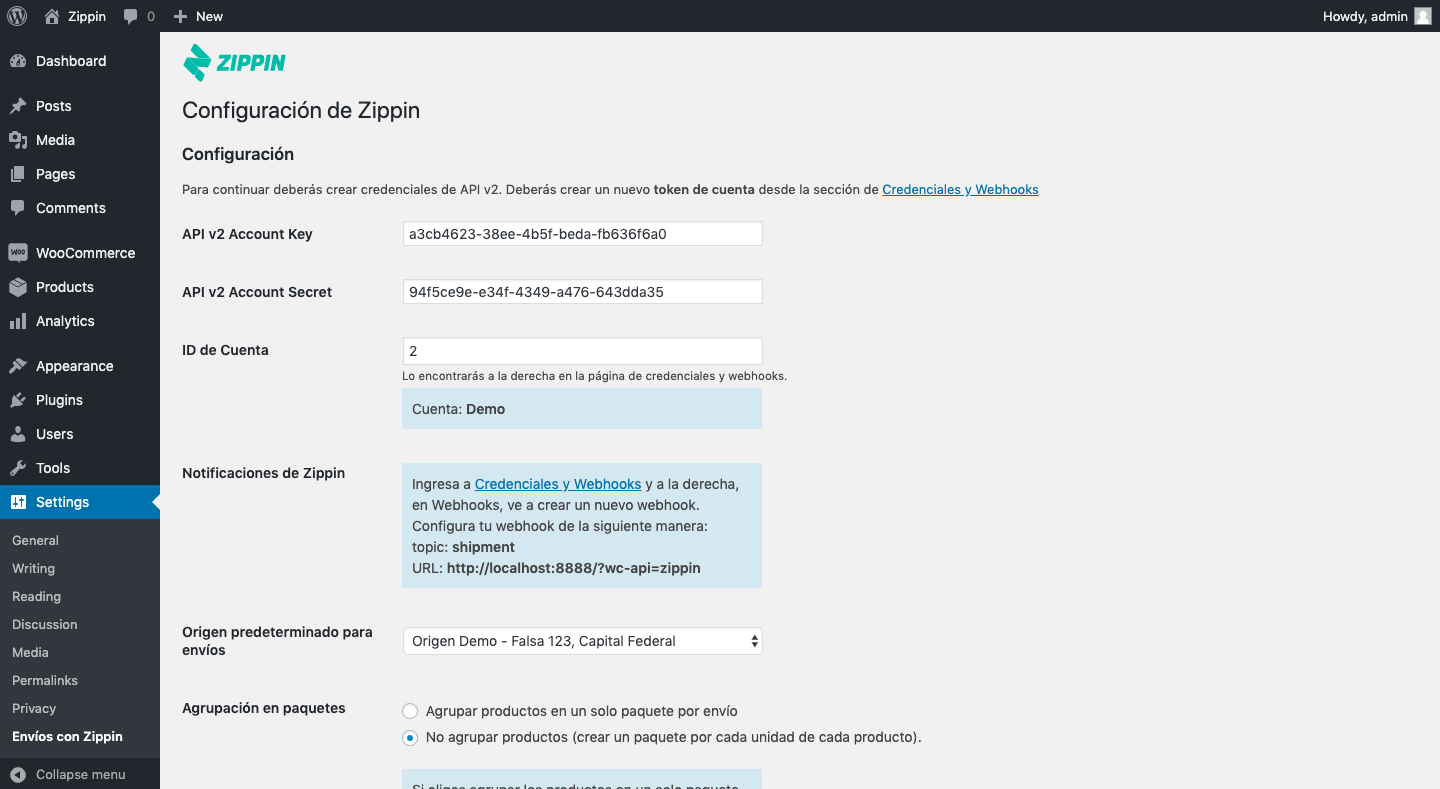Open Analytics menu label
The image size is (1440, 789).
point(65,321)
